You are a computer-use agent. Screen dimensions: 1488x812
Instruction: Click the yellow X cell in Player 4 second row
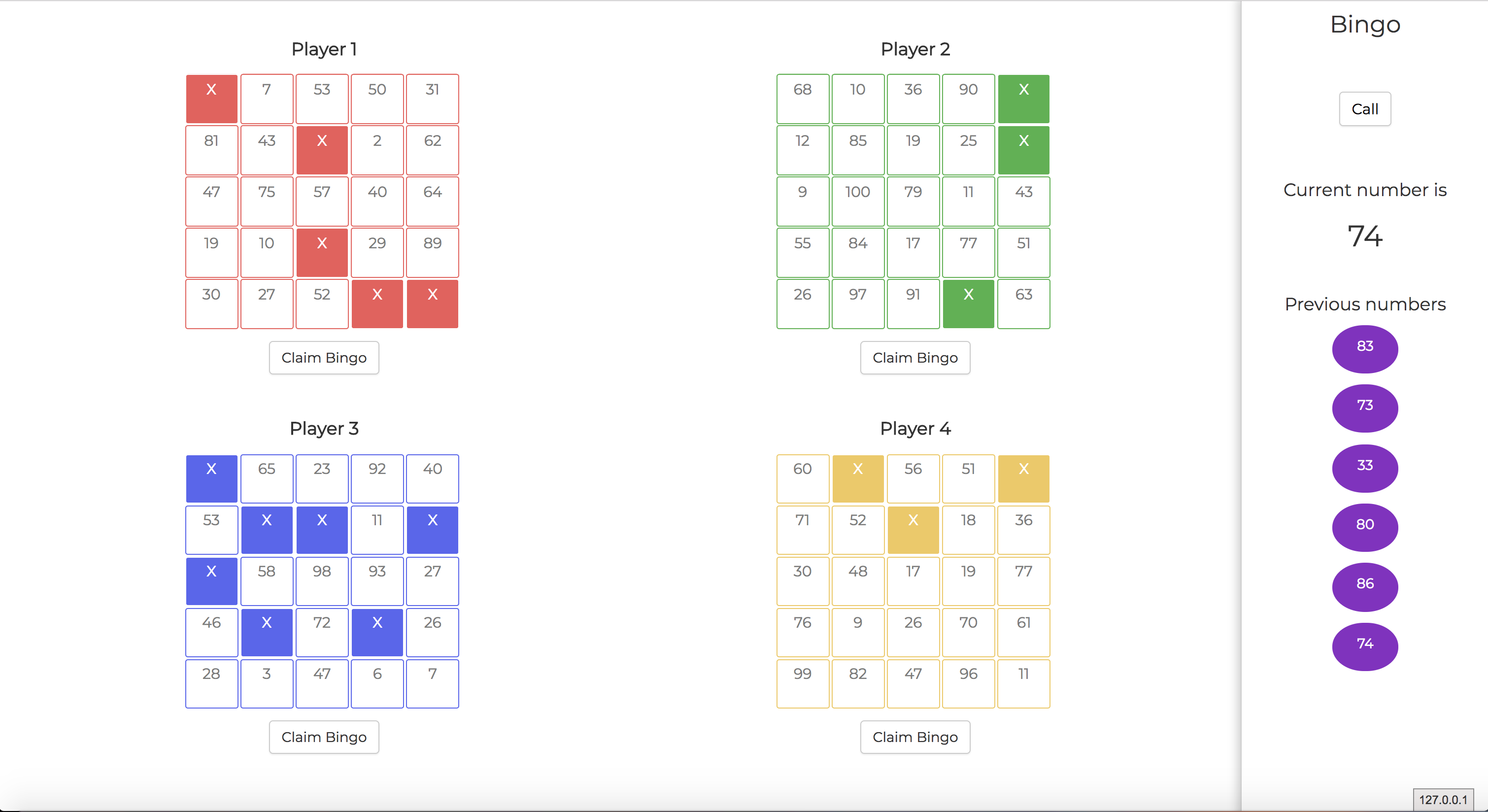click(x=913, y=529)
